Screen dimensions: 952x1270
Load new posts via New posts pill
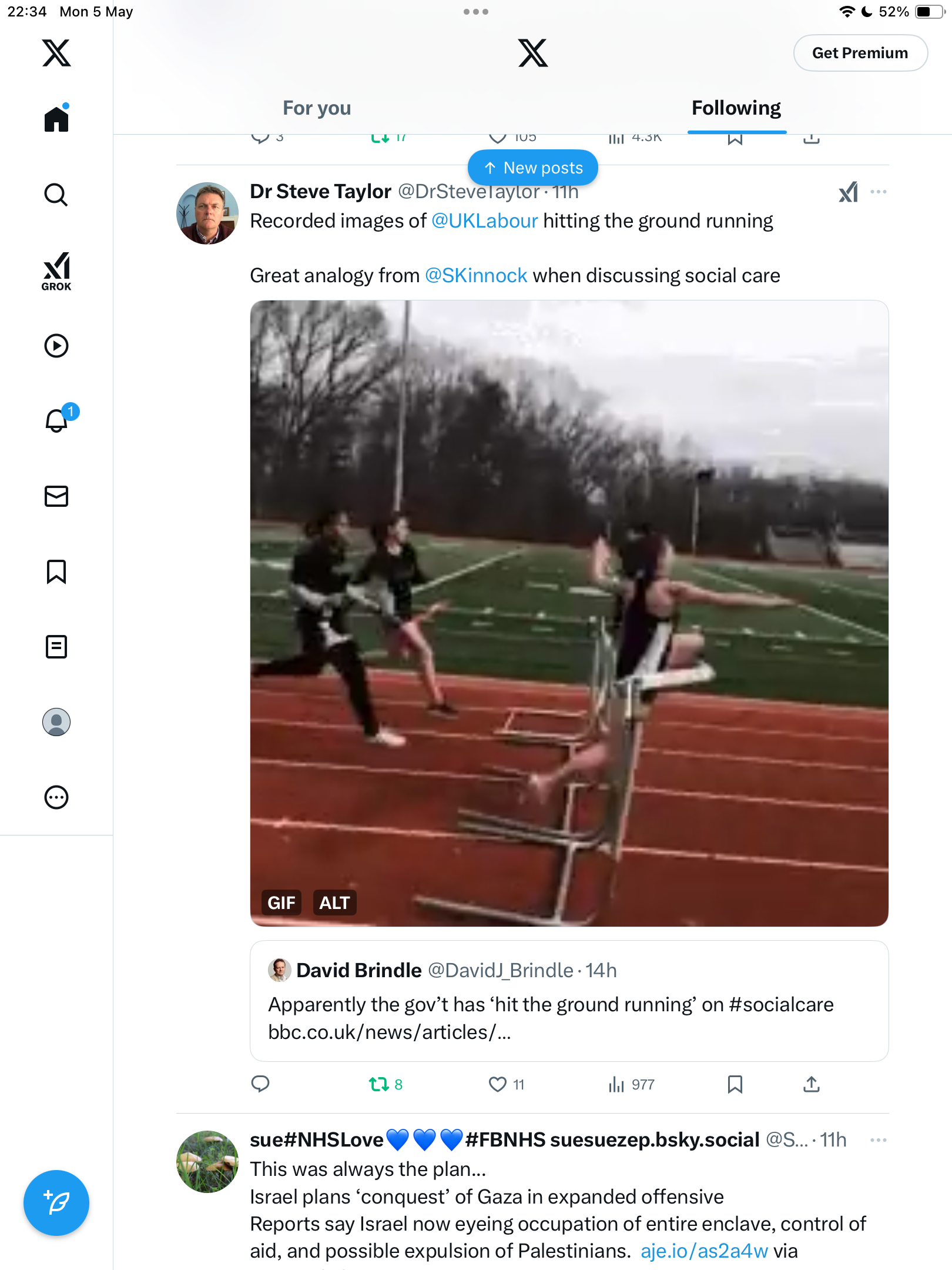click(533, 168)
